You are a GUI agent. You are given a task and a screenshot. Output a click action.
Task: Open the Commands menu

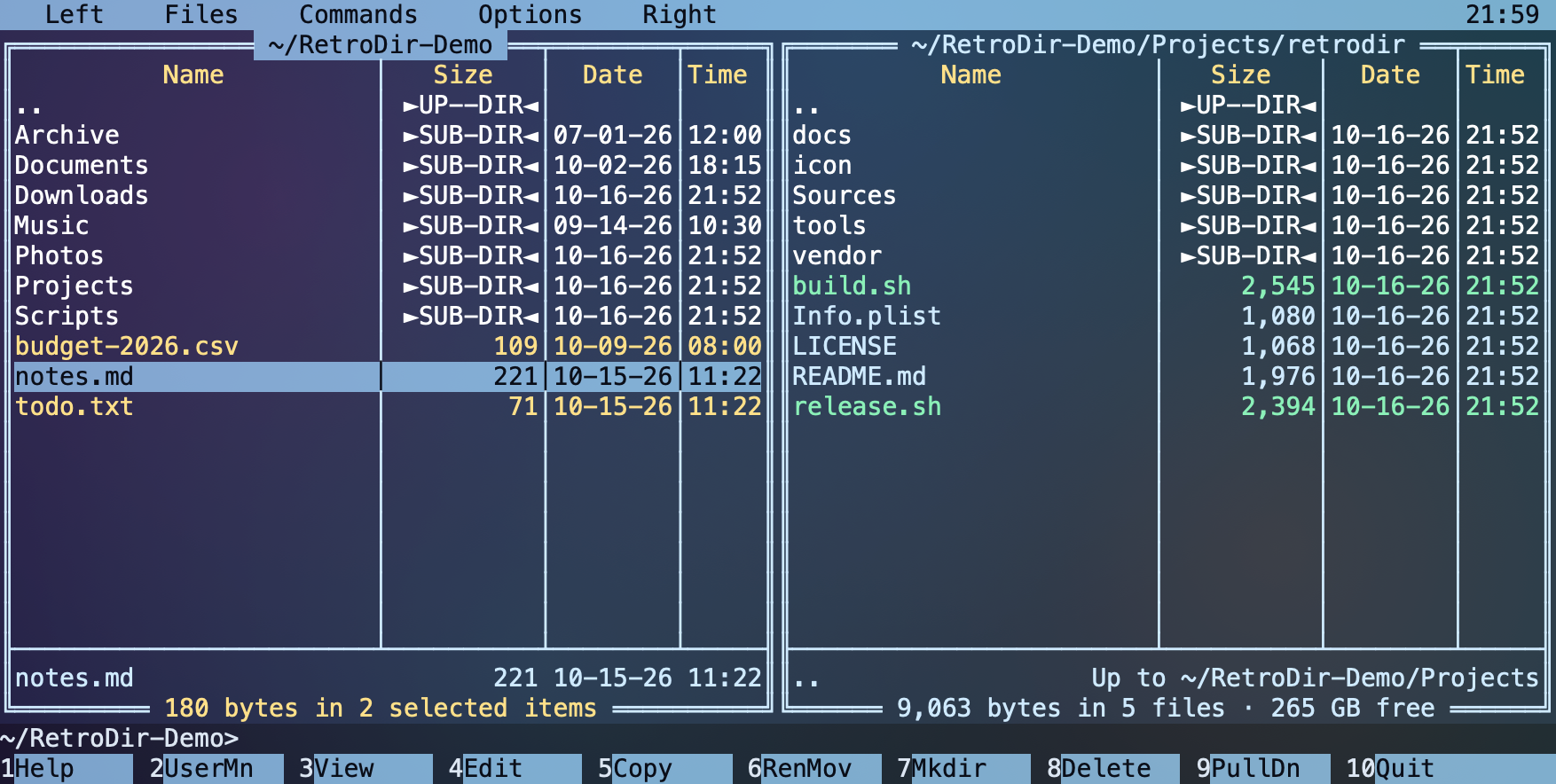coord(358,15)
